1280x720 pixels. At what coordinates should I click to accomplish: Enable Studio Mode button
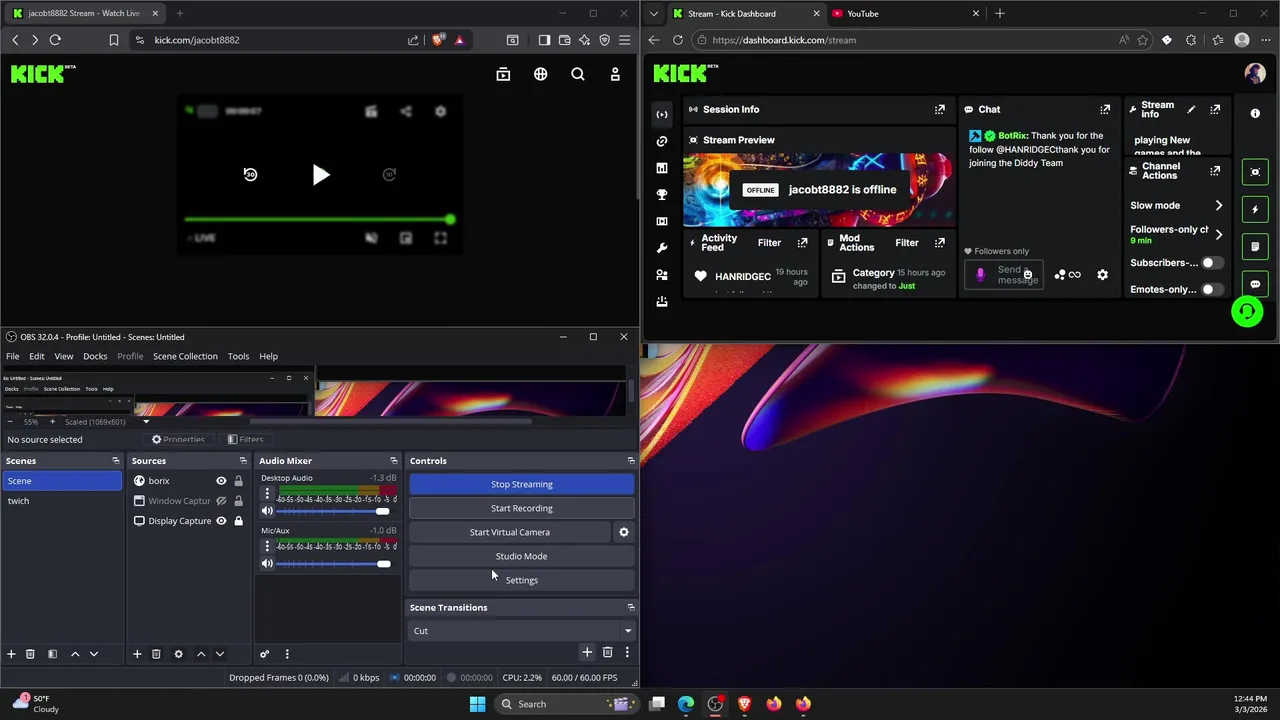521,556
